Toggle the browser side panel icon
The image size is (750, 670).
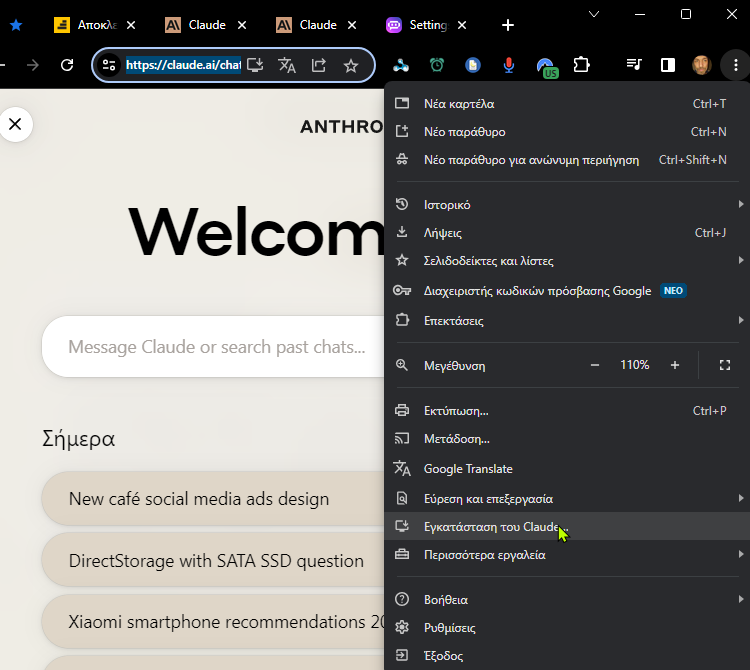tap(668, 65)
